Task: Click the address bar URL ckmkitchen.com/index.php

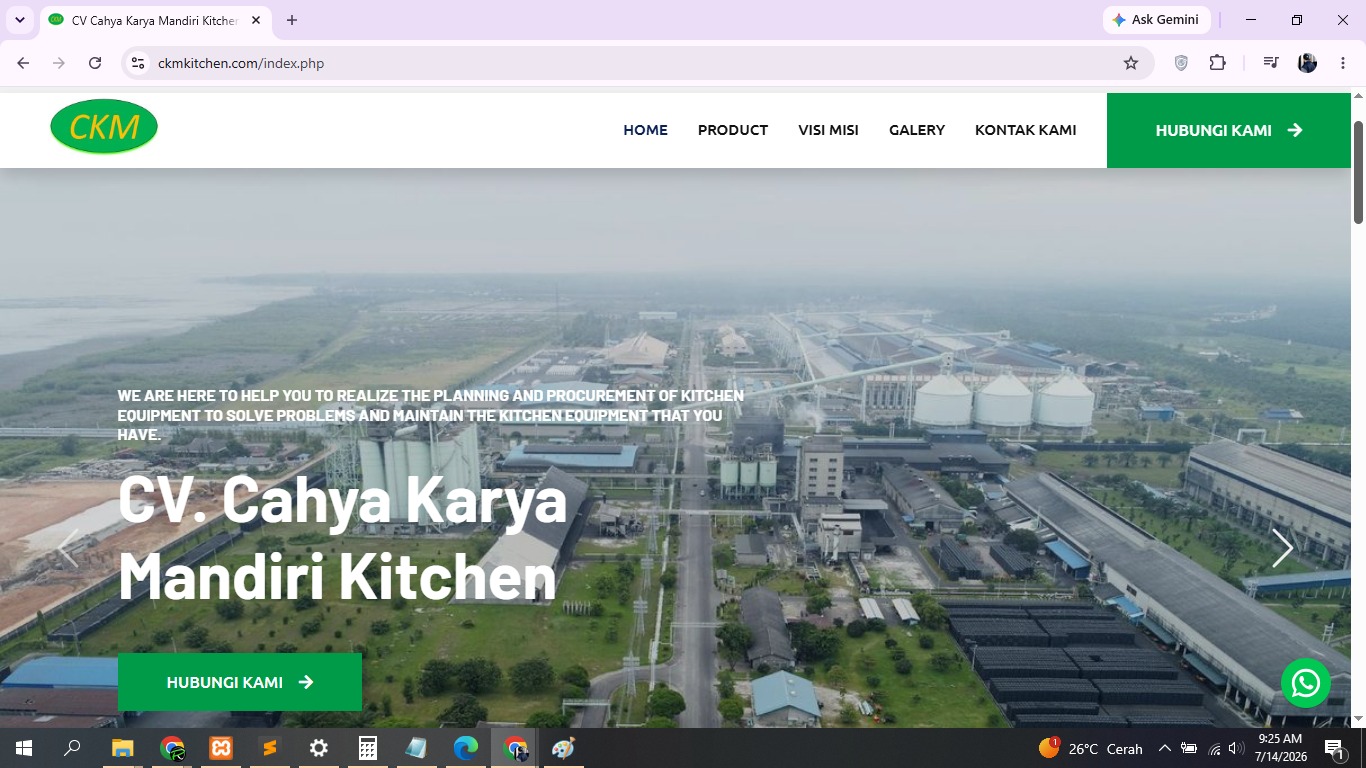Action: pyautogui.click(x=241, y=63)
